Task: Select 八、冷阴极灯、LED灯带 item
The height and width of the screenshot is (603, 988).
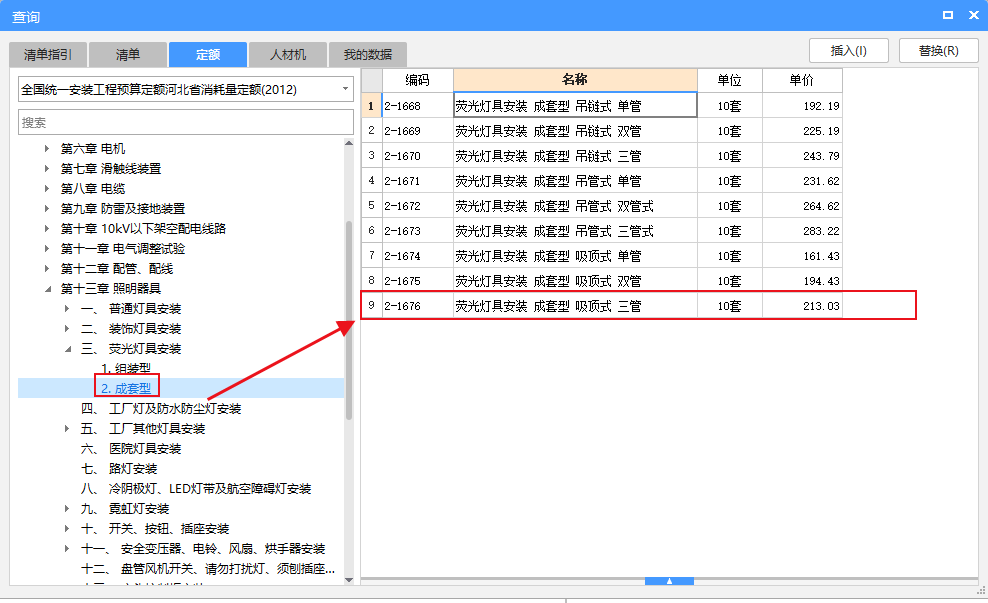Action: click(196, 488)
